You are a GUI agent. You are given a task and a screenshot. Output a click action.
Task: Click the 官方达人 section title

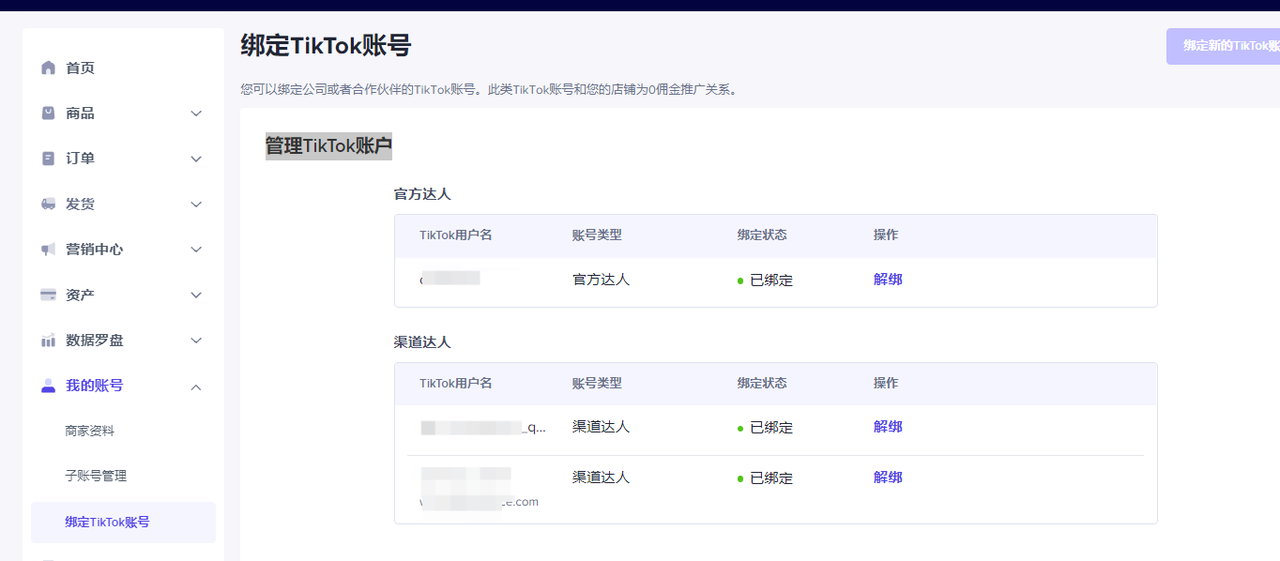pos(422,194)
